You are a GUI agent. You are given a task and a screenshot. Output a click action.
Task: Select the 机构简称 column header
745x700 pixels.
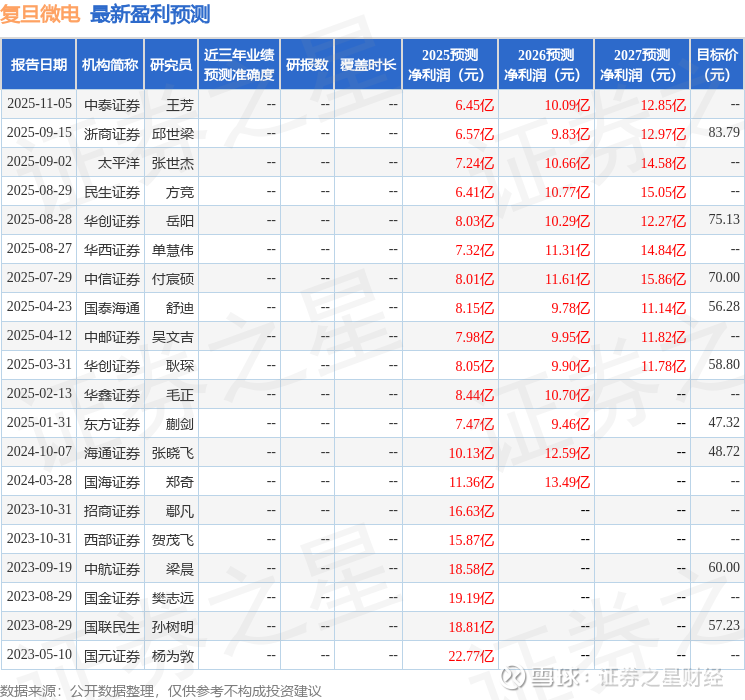[110, 65]
